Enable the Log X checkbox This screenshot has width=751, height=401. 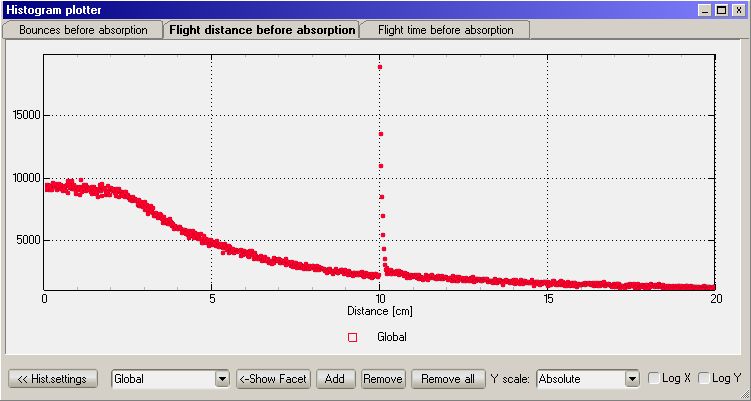tap(654, 378)
